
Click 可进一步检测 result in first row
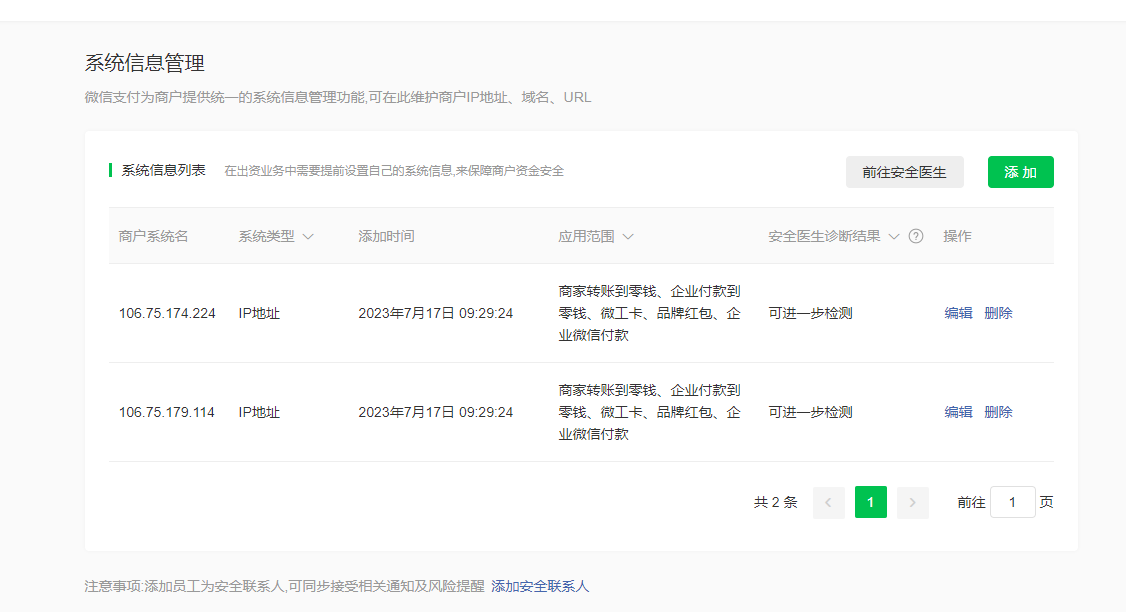click(x=810, y=313)
